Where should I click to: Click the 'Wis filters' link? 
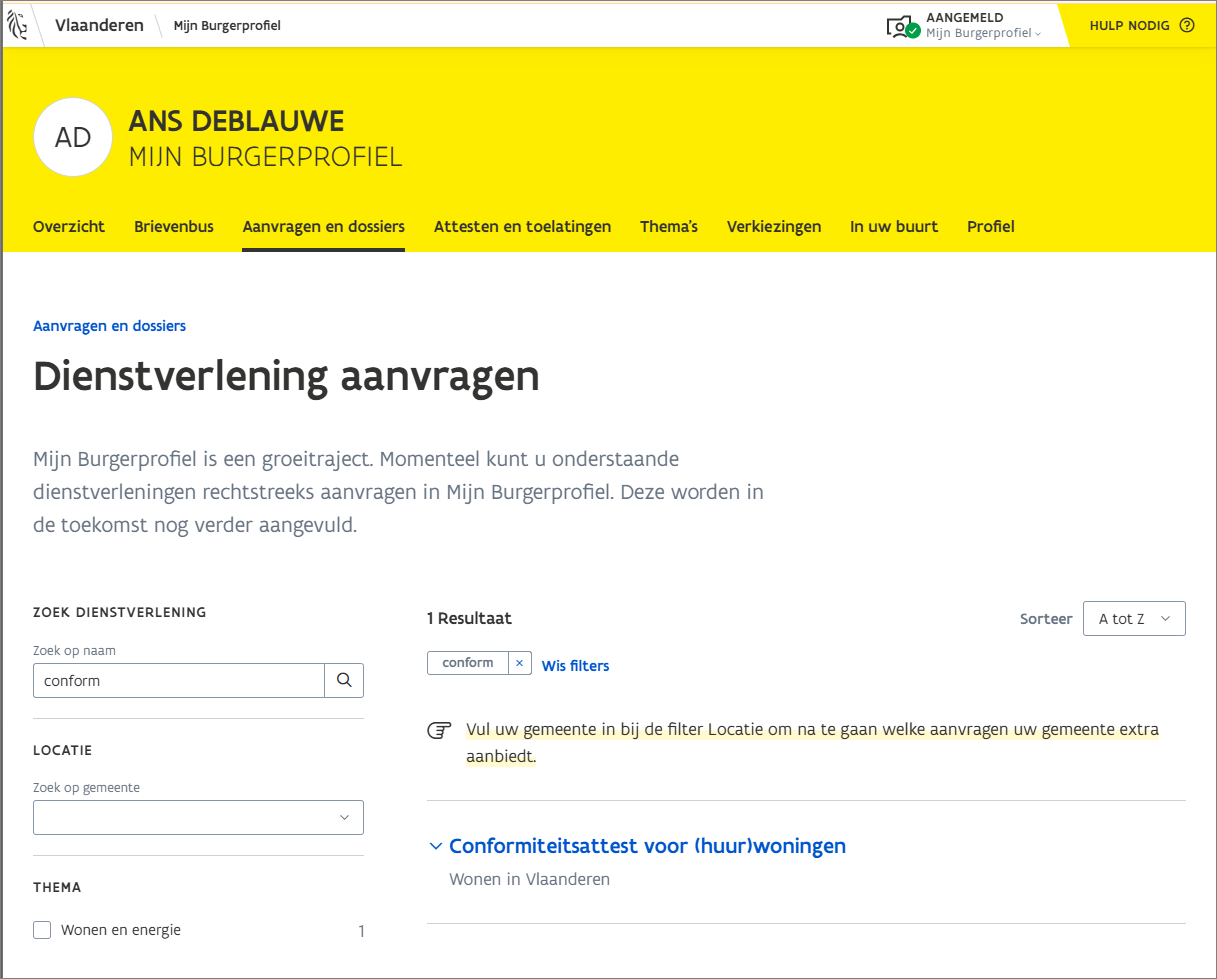click(x=575, y=666)
